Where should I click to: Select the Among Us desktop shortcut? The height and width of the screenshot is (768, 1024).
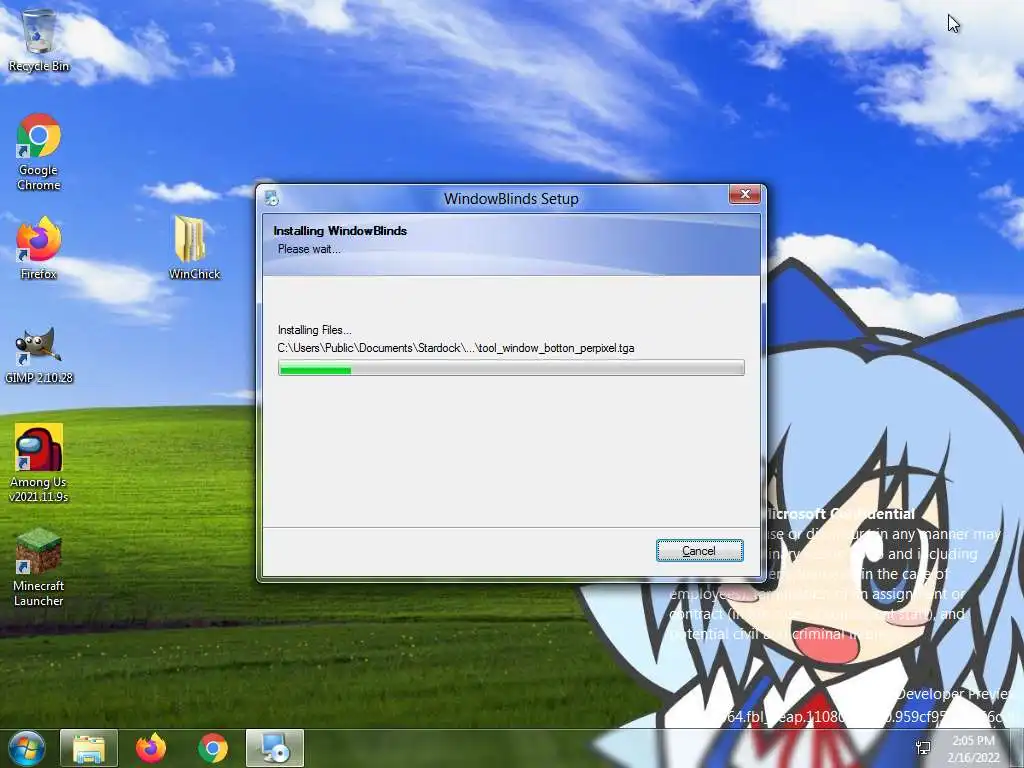click(x=39, y=463)
